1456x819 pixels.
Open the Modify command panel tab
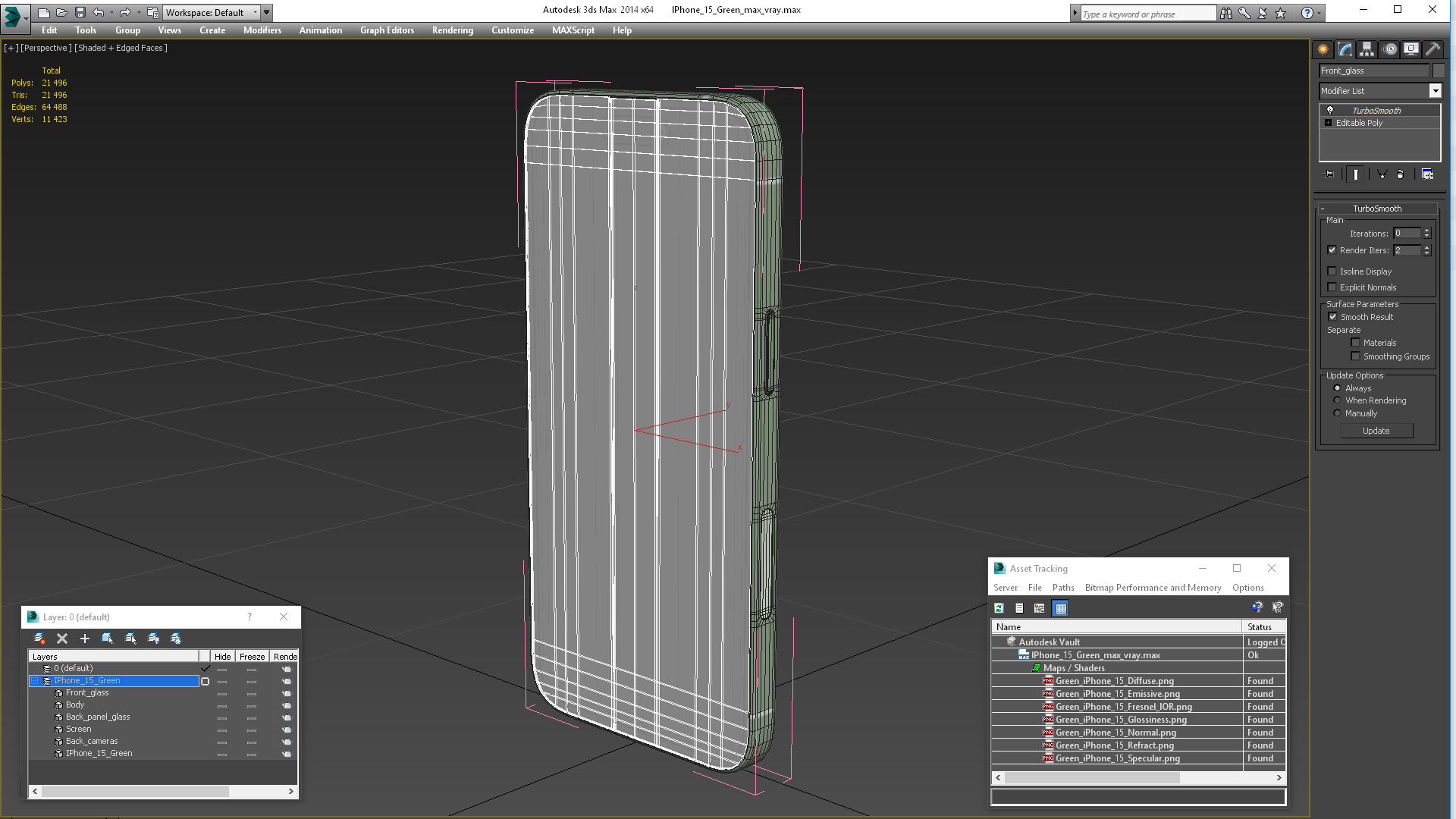pos(1345,49)
